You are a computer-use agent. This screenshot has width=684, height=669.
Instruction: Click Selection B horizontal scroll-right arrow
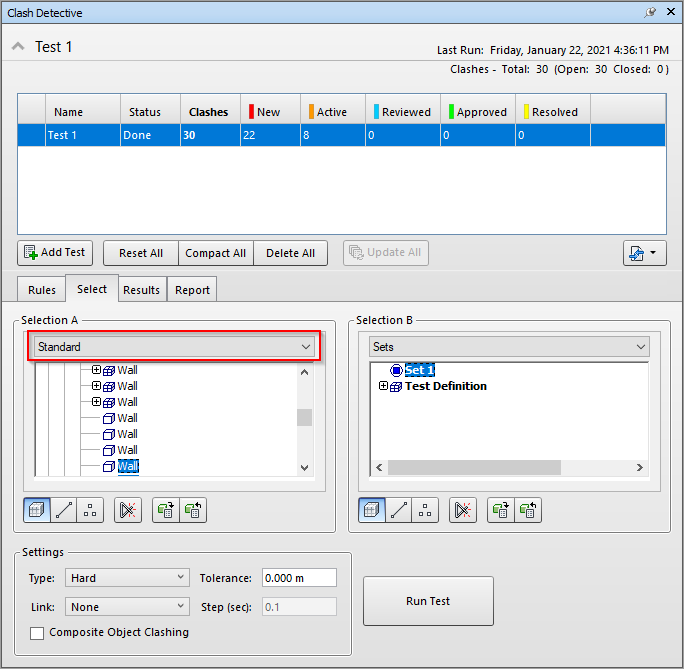(640, 468)
